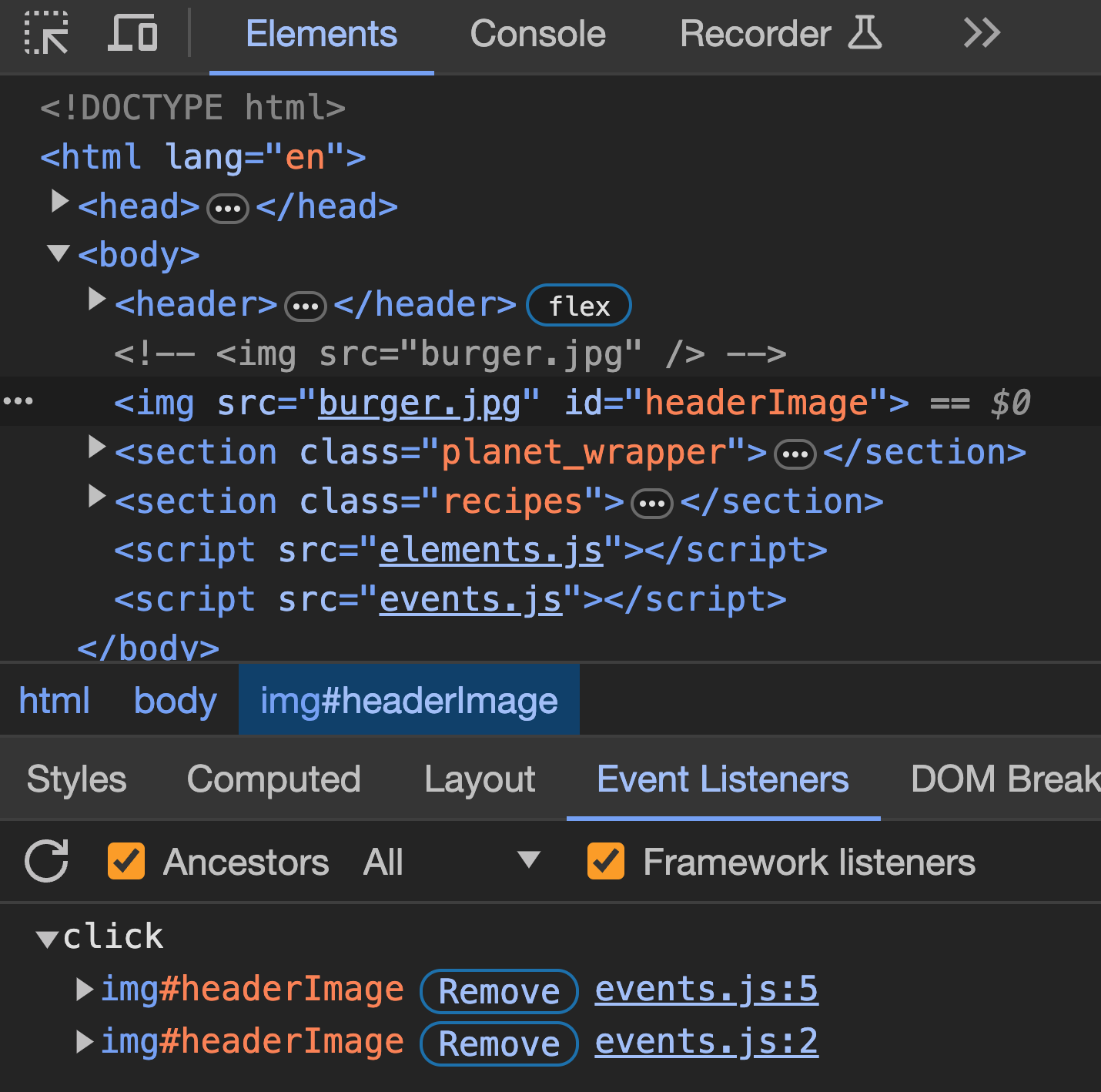
Task: Open the DOM Breakpoints pane tab
Action: [1006, 779]
